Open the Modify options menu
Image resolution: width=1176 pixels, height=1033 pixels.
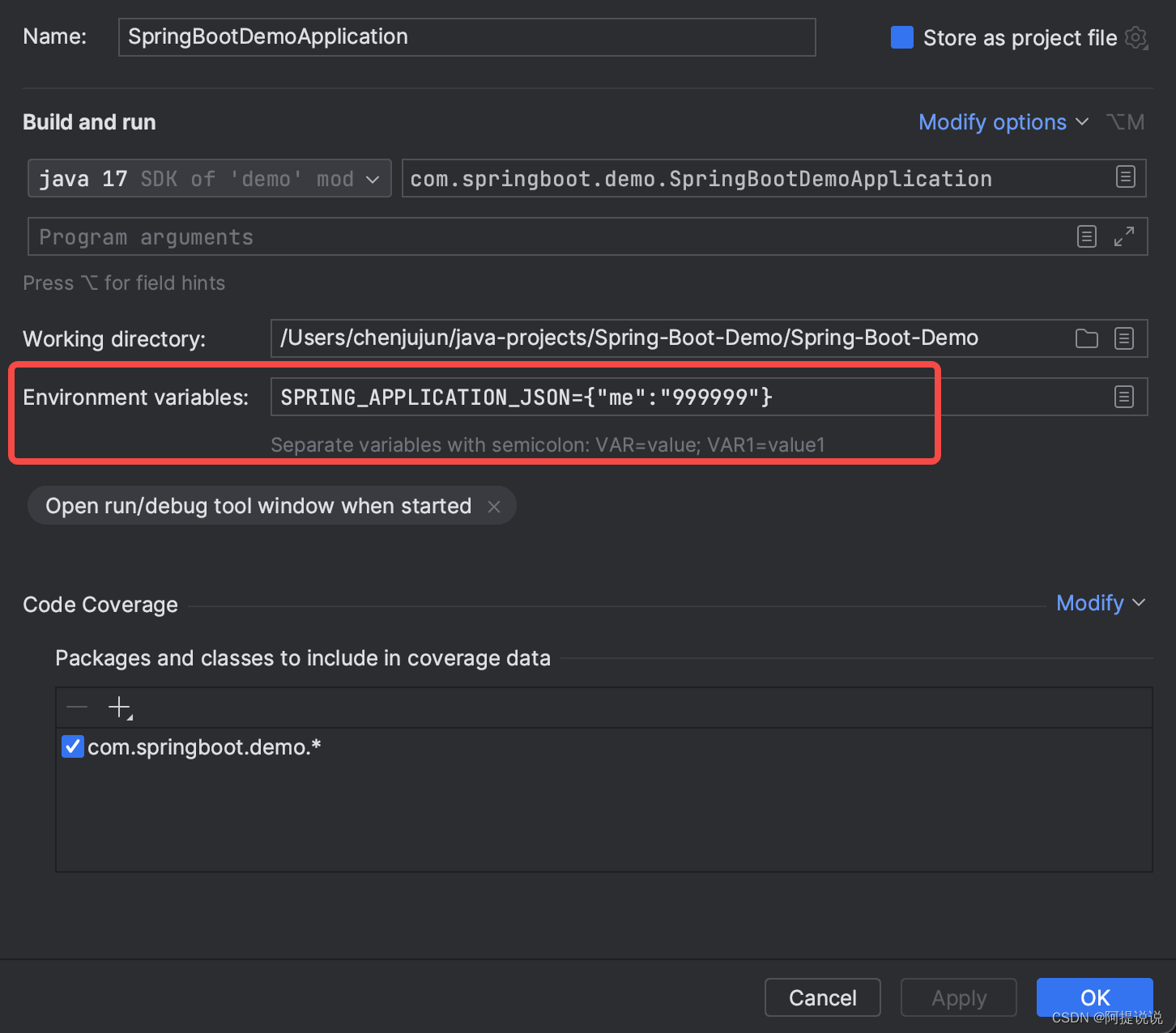coord(1003,122)
